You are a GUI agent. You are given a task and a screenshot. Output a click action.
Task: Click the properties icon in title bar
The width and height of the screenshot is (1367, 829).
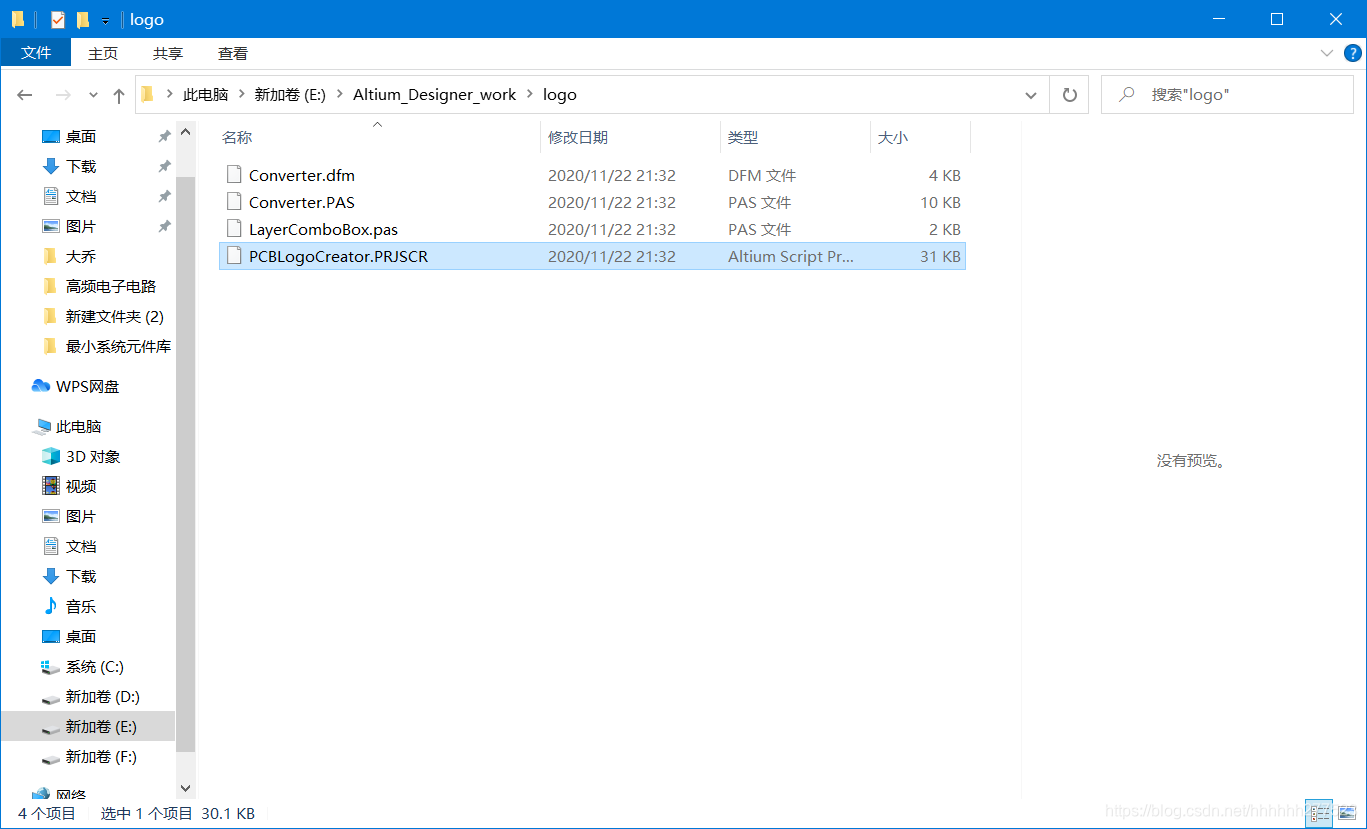58,19
